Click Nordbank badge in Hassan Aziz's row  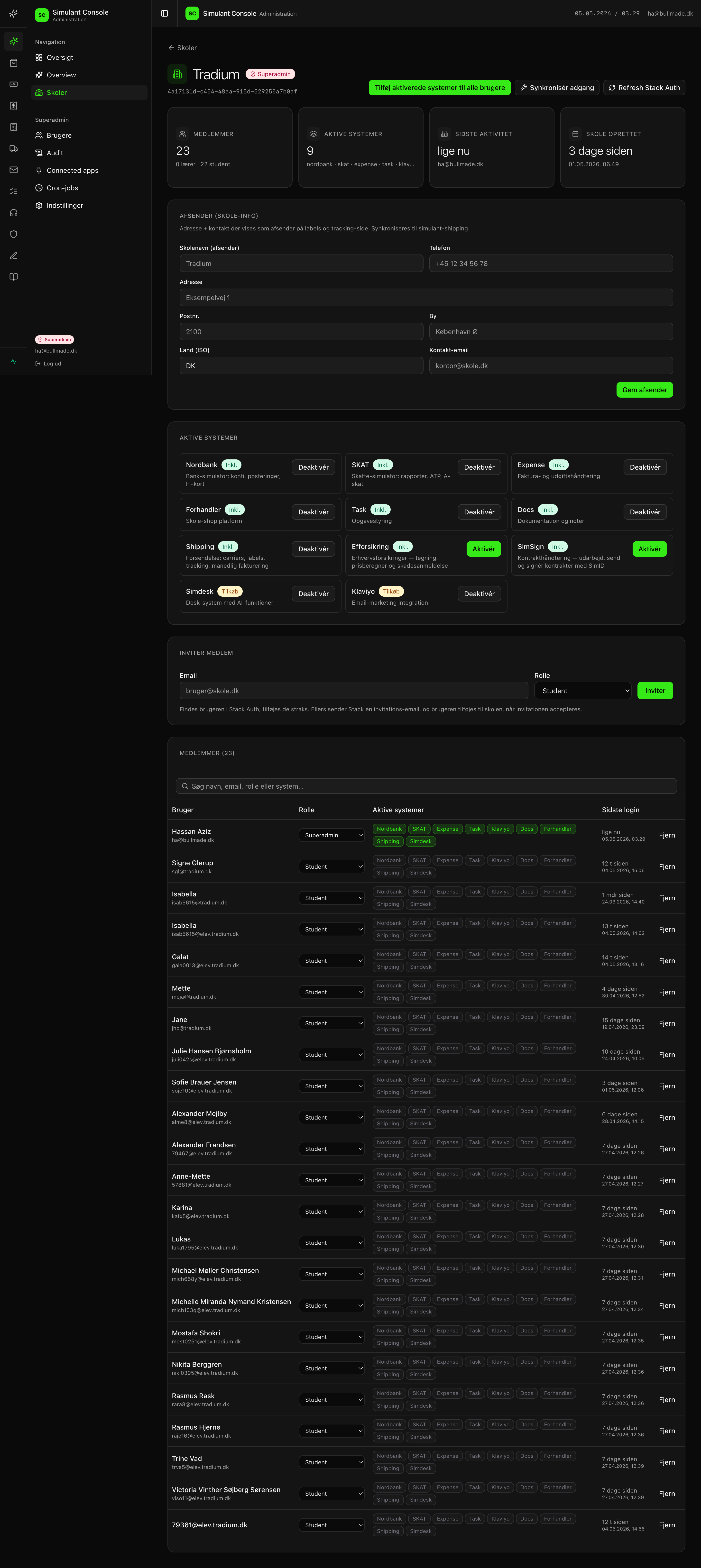(389, 829)
